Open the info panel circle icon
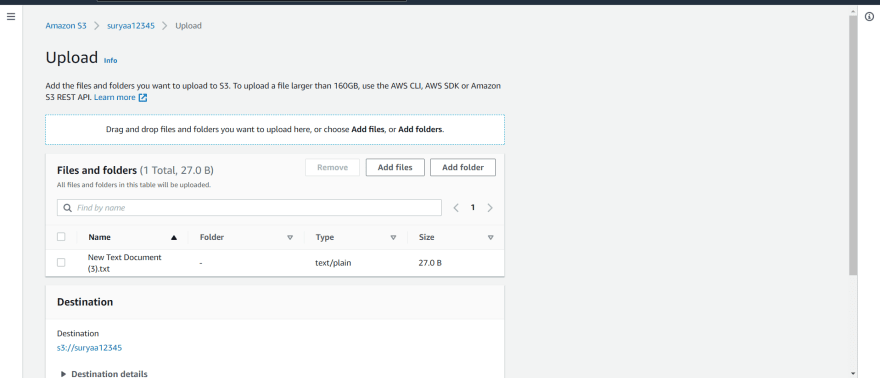Viewport: 880px width, 378px height. (x=869, y=17)
